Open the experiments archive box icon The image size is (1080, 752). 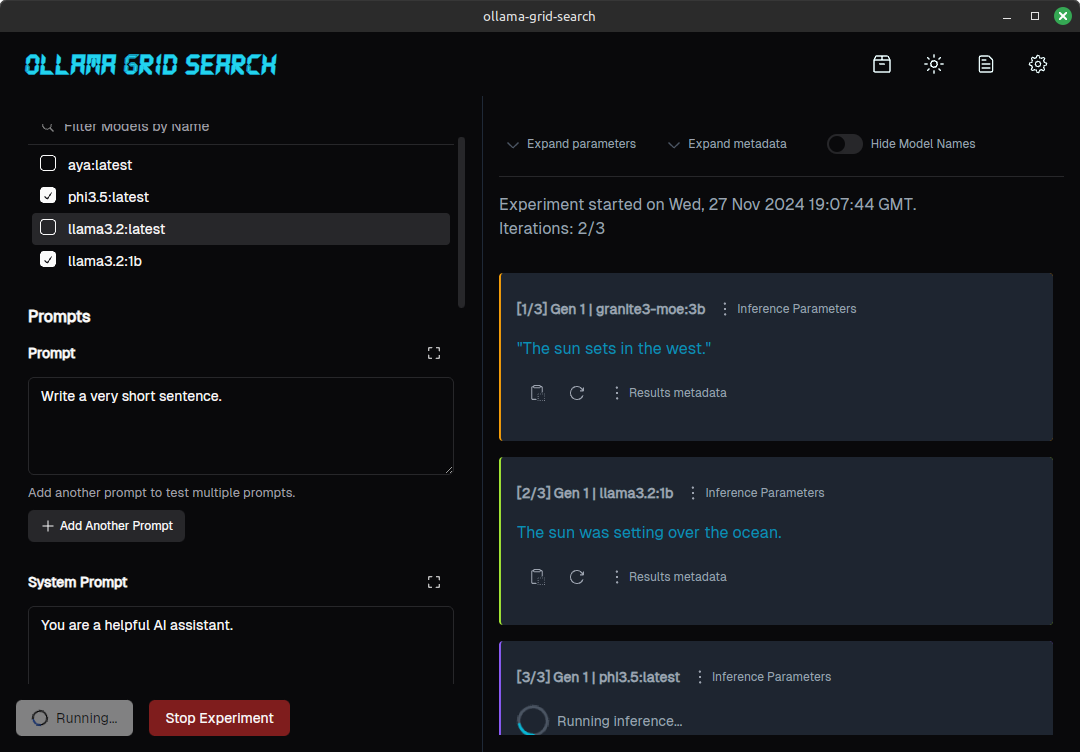882,64
